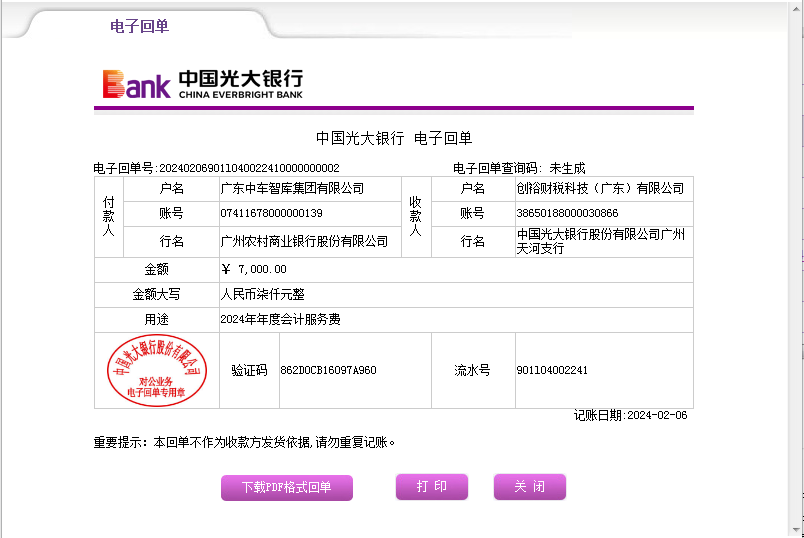Select posting date 2024-02-06

coord(657,415)
